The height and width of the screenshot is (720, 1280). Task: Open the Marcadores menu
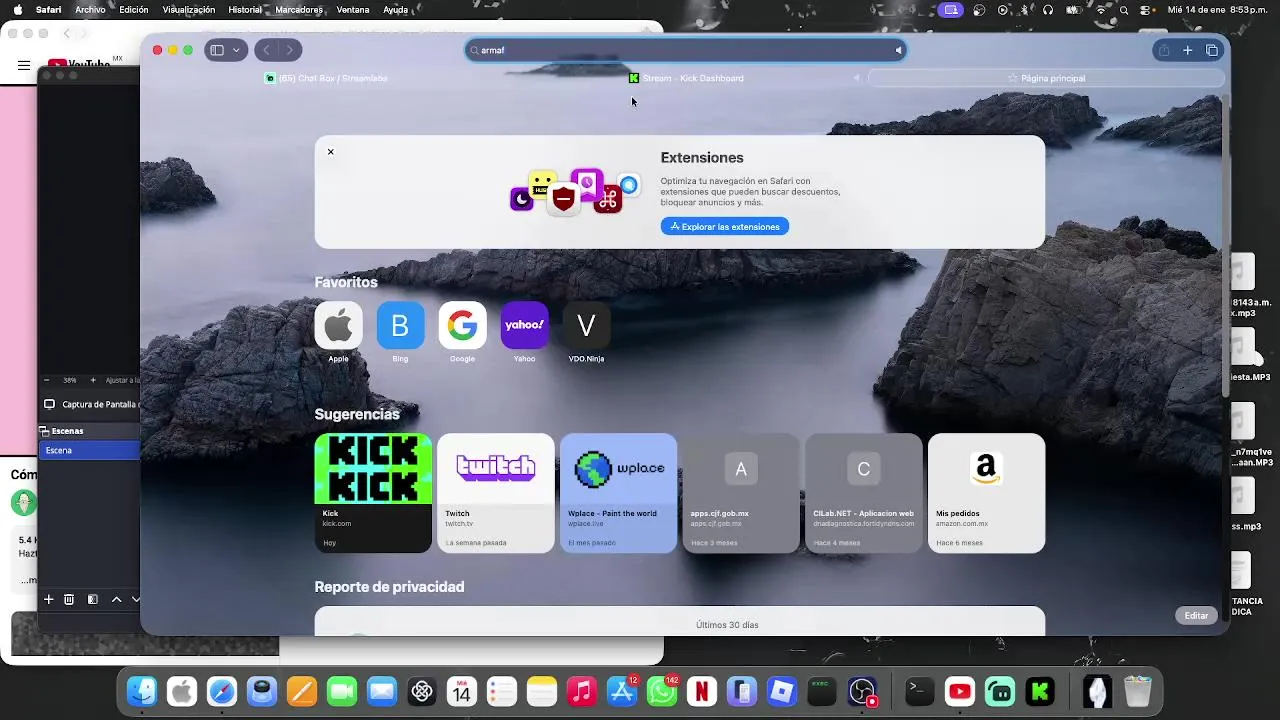click(299, 10)
